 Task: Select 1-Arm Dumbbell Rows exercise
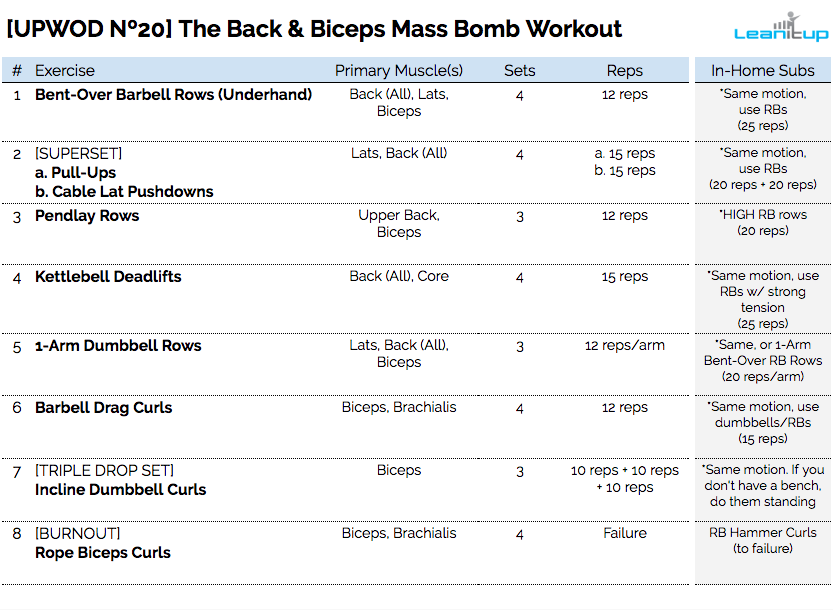(118, 346)
